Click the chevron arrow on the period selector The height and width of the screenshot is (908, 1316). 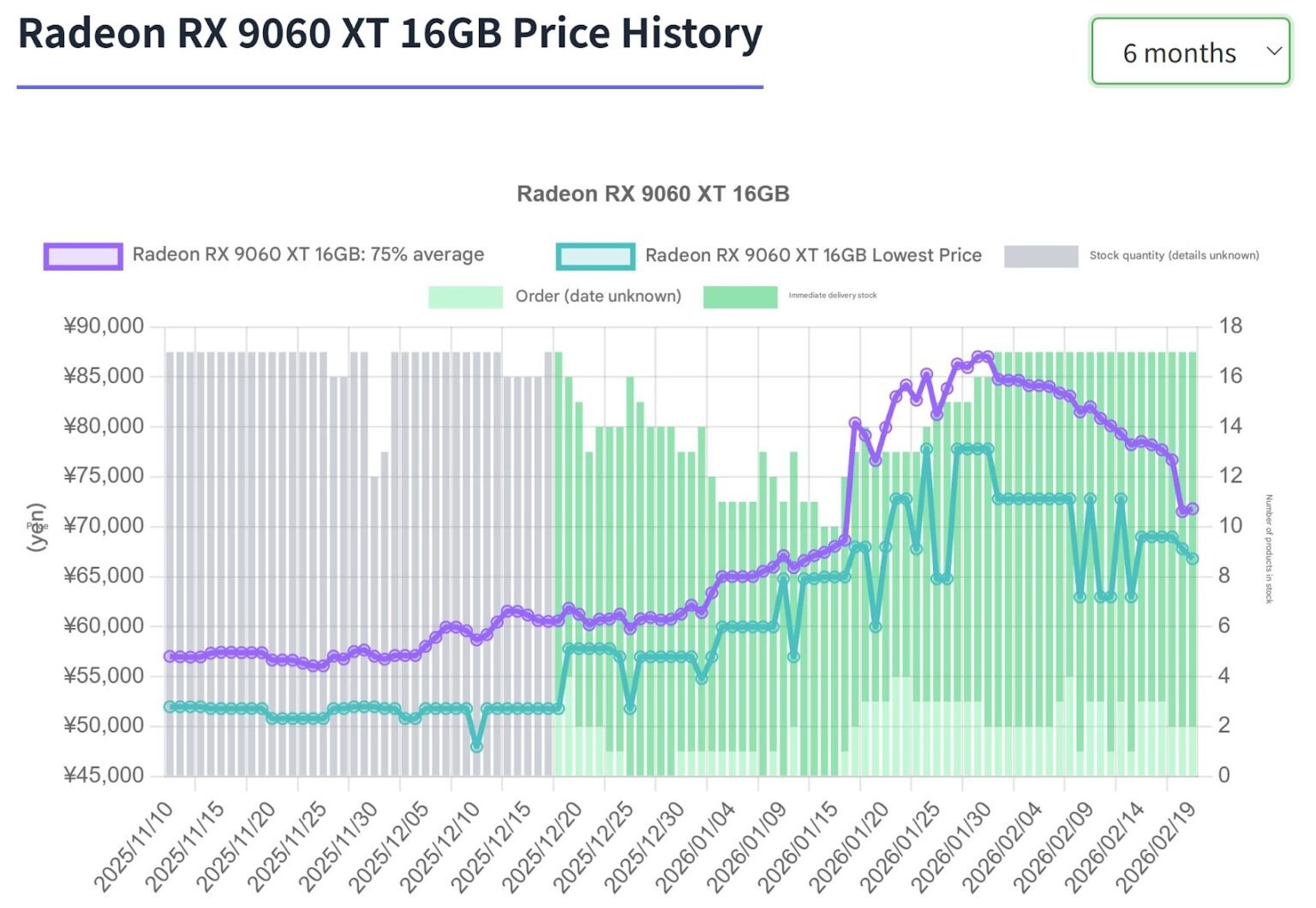point(1273,51)
